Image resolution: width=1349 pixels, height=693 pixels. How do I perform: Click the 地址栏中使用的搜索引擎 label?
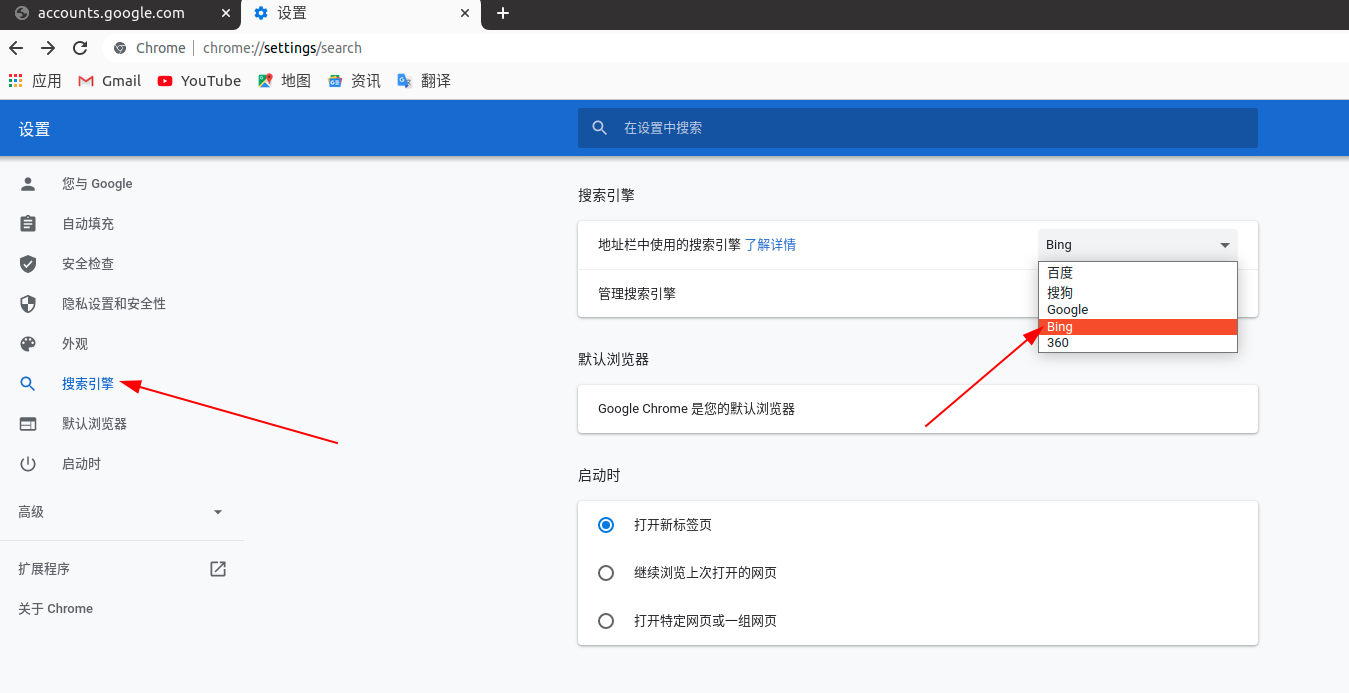(669, 245)
